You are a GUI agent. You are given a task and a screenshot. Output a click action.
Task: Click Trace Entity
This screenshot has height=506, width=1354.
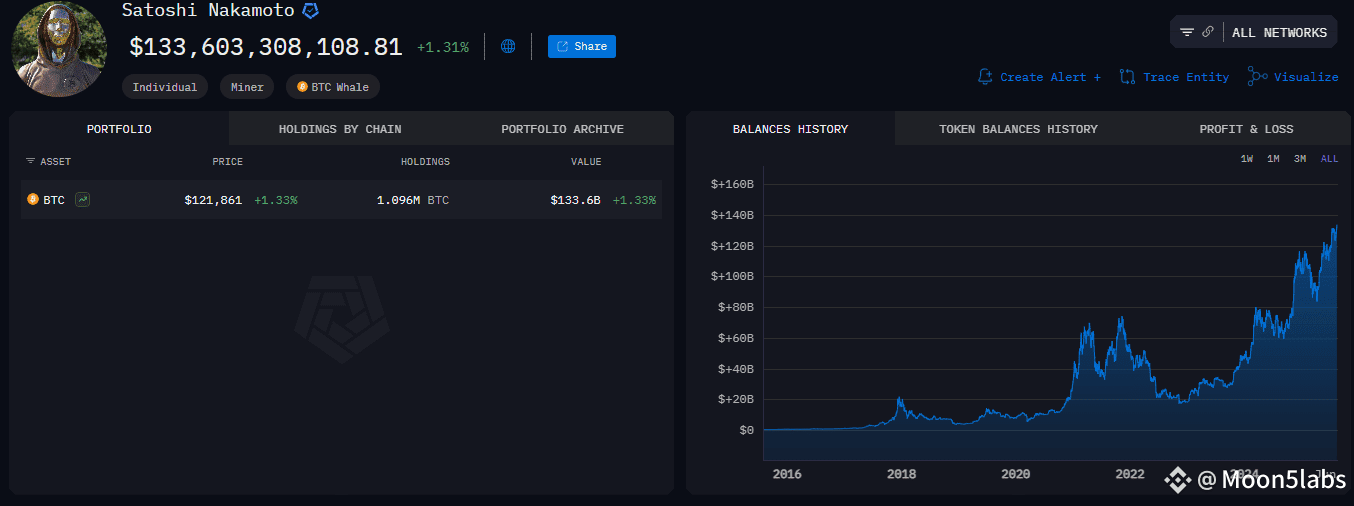pyautogui.click(x=1174, y=77)
